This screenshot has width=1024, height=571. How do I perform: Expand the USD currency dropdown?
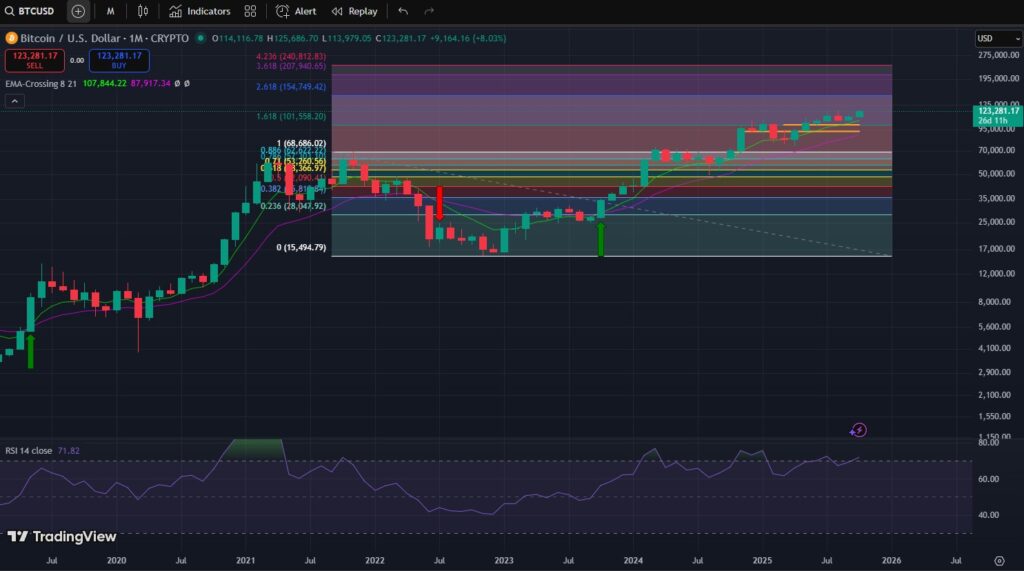pos(990,39)
